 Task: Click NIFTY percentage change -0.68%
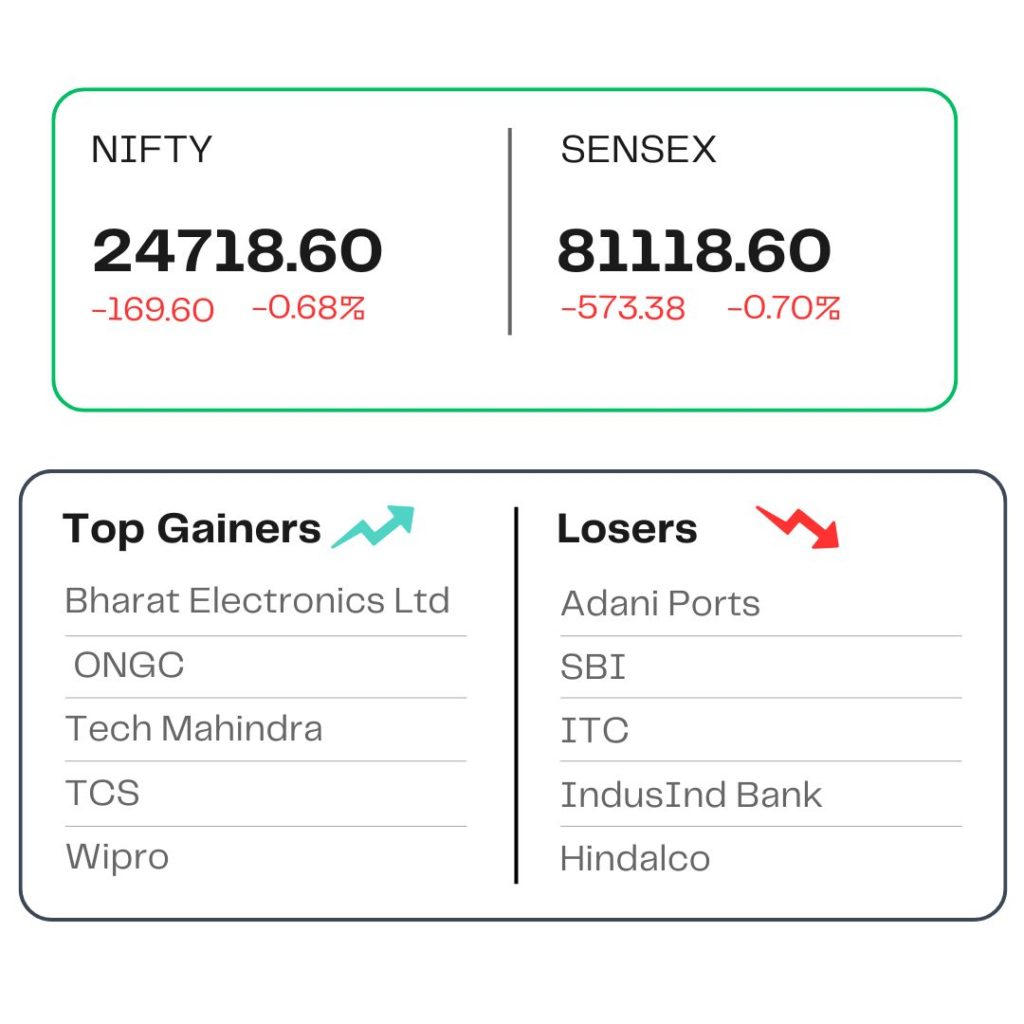pos(308,308)
